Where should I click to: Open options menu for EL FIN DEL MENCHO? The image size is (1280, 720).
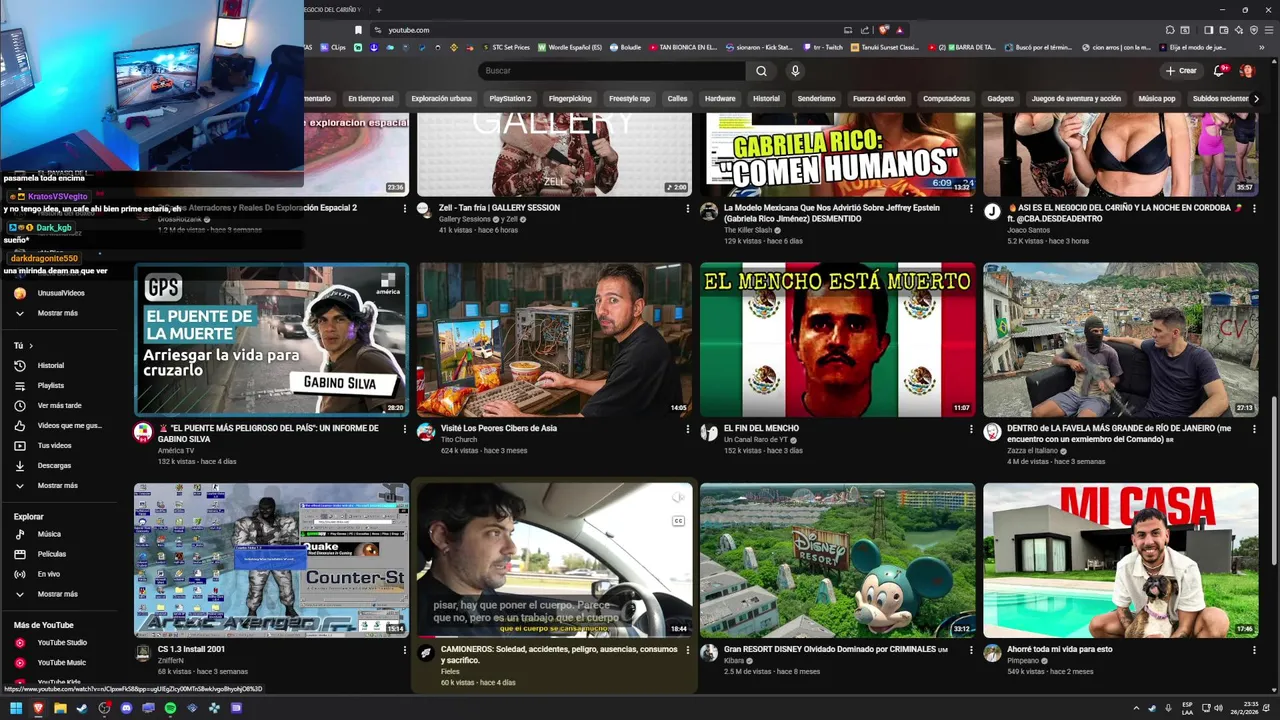(971, 429)
